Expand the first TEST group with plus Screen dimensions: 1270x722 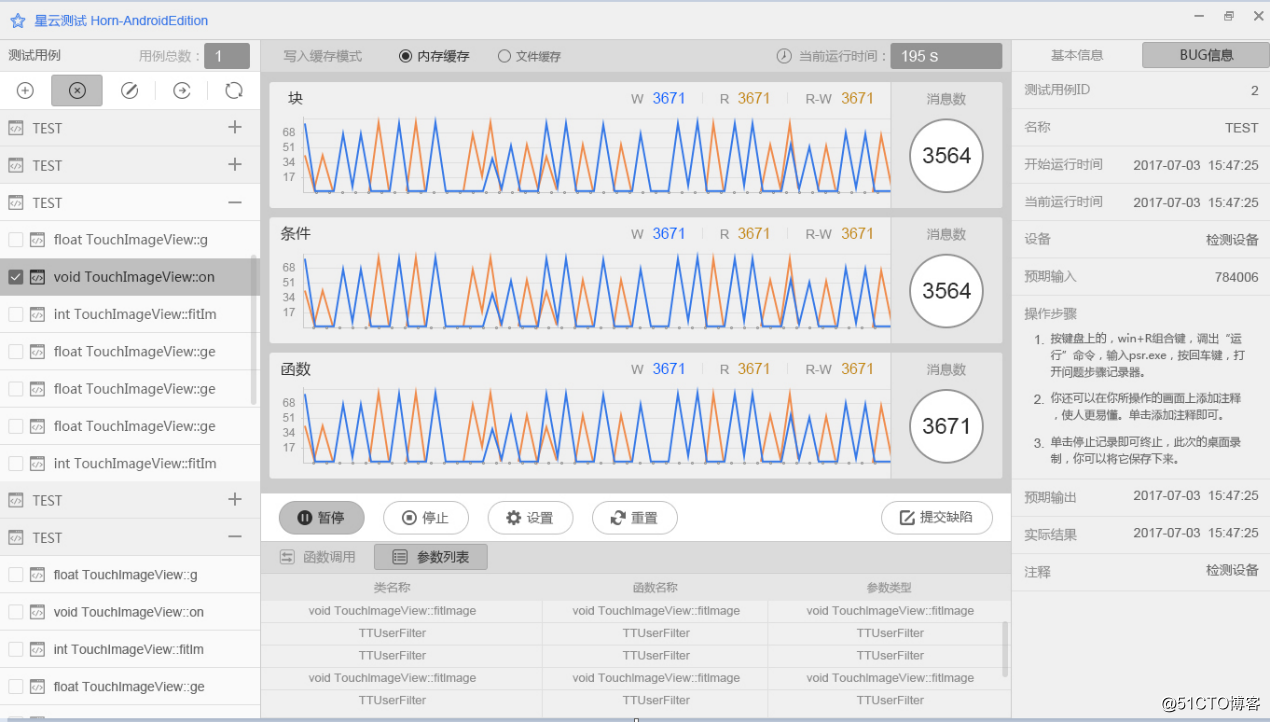[235, 127]
